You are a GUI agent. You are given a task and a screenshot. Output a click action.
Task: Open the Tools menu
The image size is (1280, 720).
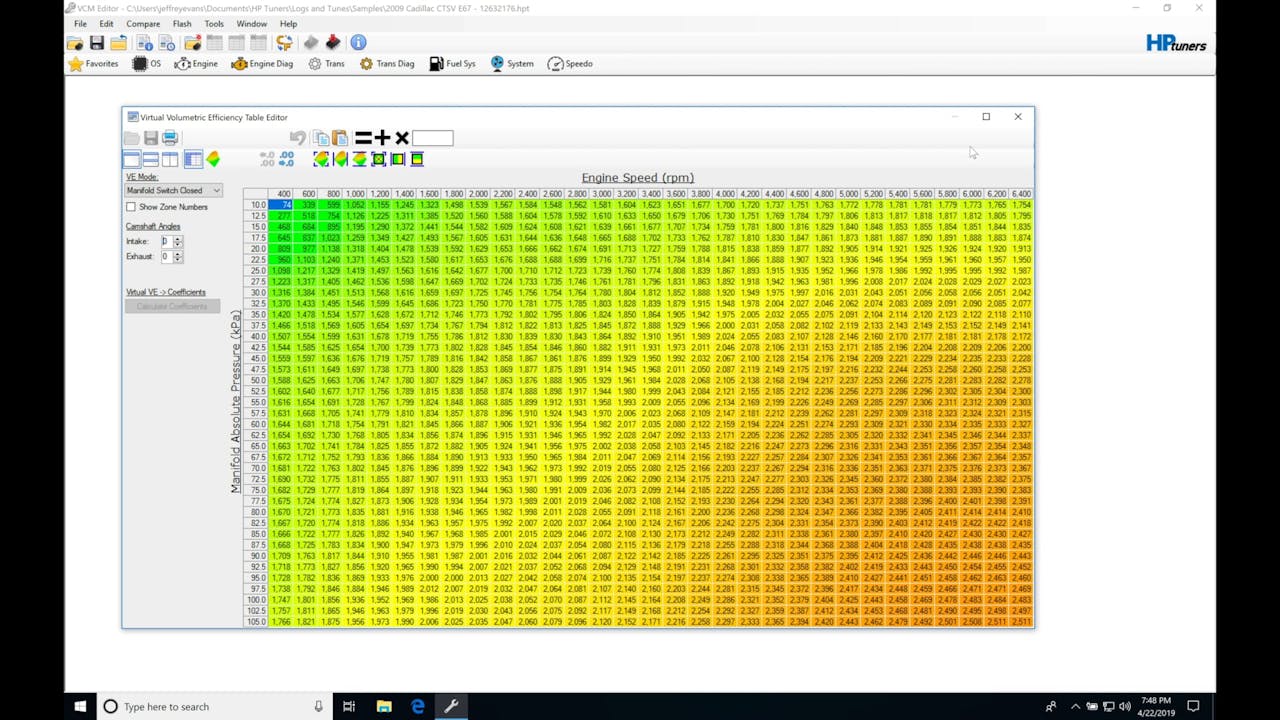coord(214,24)
